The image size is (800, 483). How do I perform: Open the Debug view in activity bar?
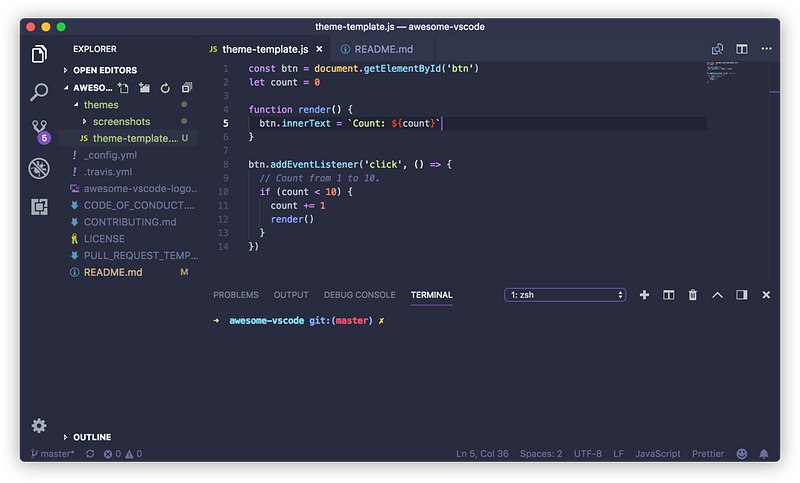click(x=39, y=168)
